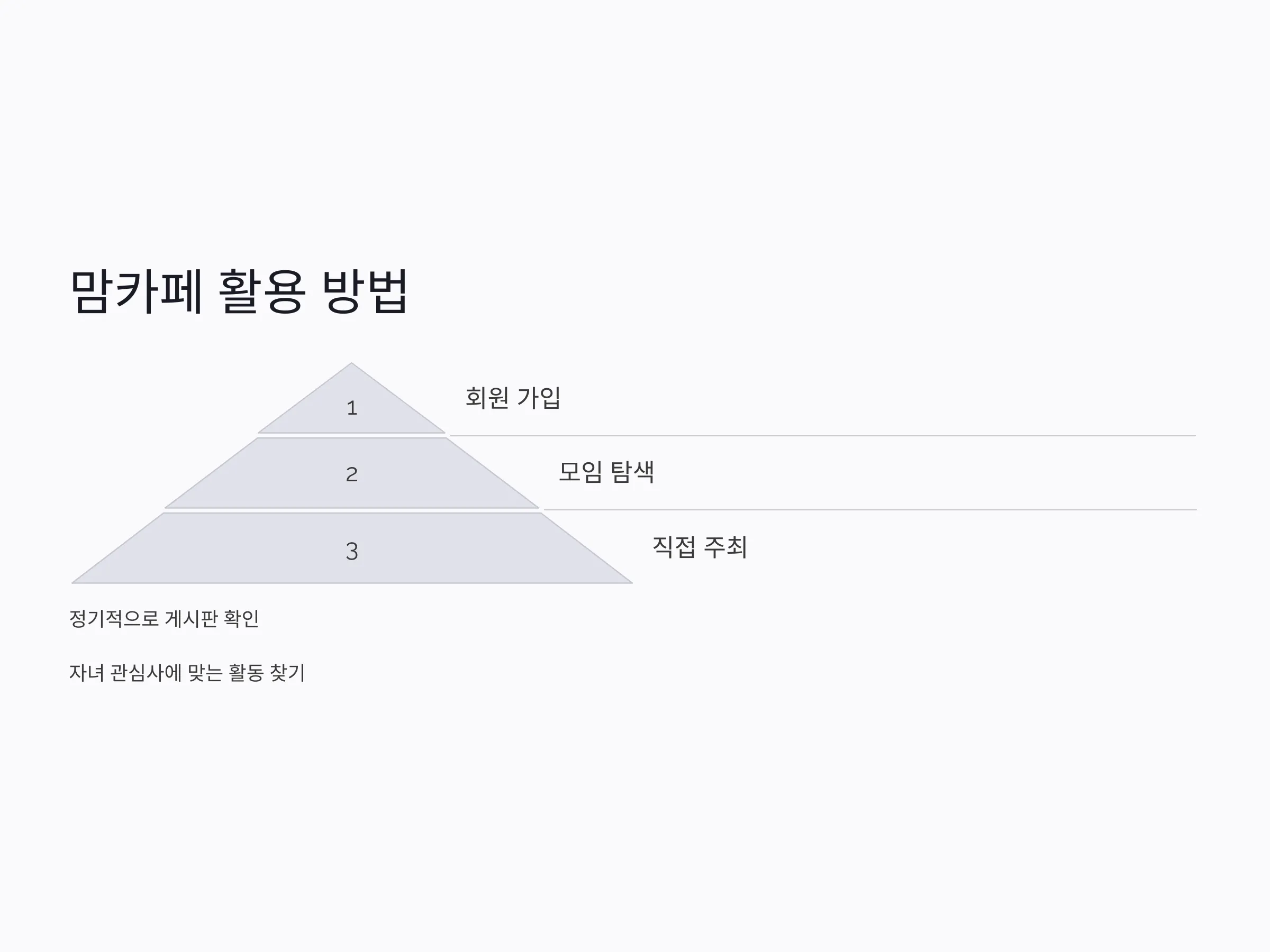Select the 직접 주최 label
This screenshot has width=1270, height=952.
click(700, 546)
